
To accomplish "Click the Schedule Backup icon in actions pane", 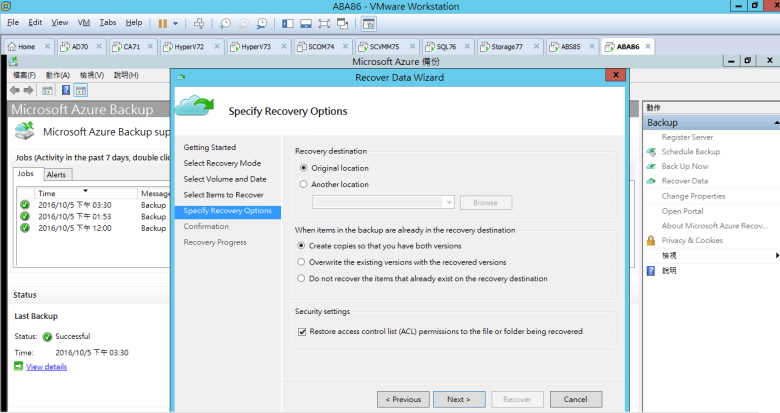I will (652, 152).
